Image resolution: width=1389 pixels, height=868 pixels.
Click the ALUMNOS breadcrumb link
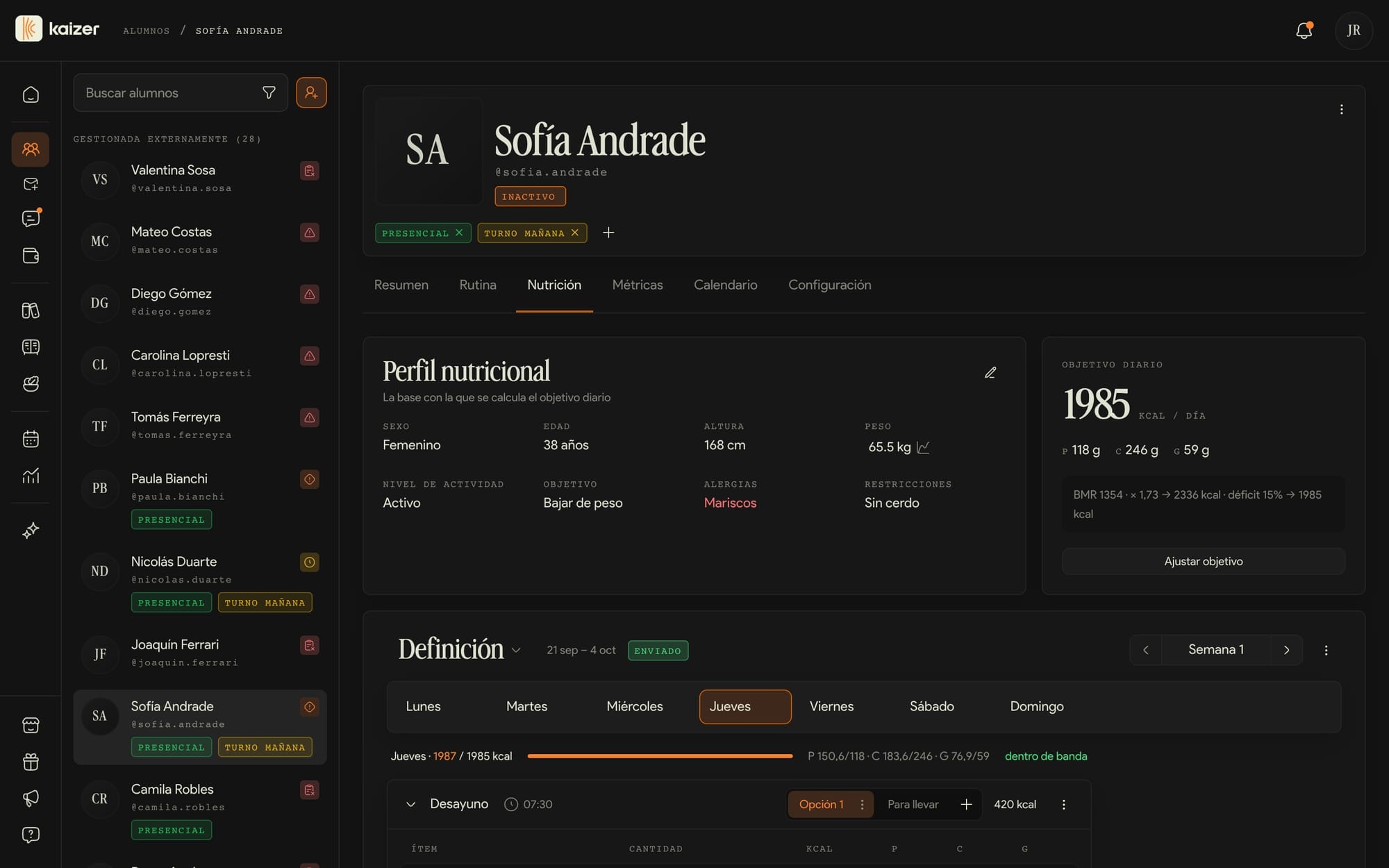point(146,31)
